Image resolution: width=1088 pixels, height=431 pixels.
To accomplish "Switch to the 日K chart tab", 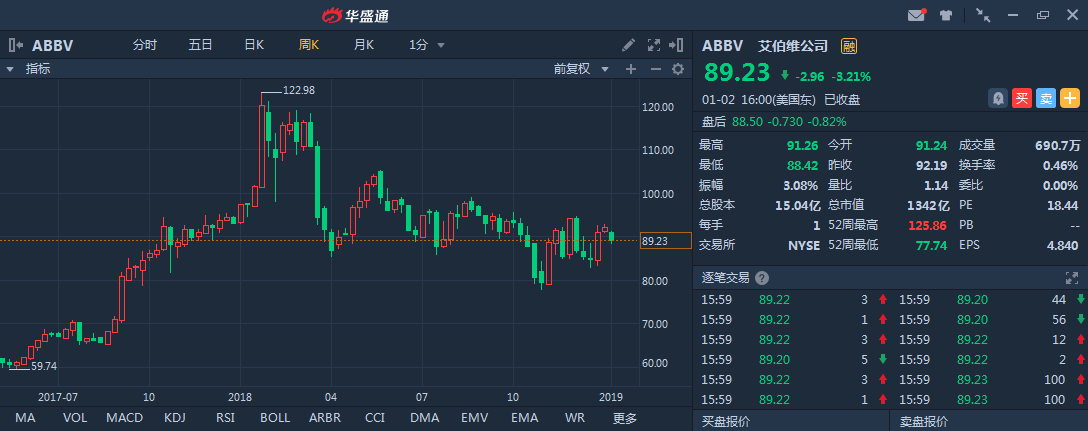I will coord(254,45).
